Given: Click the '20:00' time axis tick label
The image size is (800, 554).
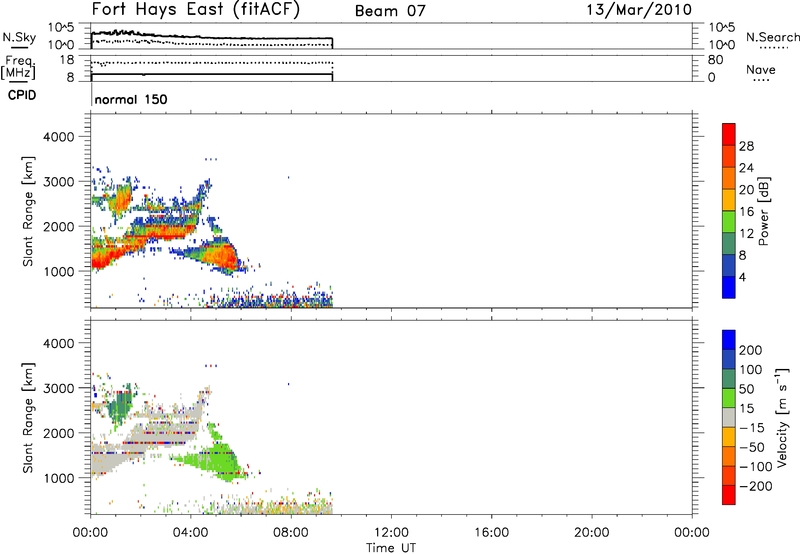Looking at the screenshot, I should tap(592, 533).
